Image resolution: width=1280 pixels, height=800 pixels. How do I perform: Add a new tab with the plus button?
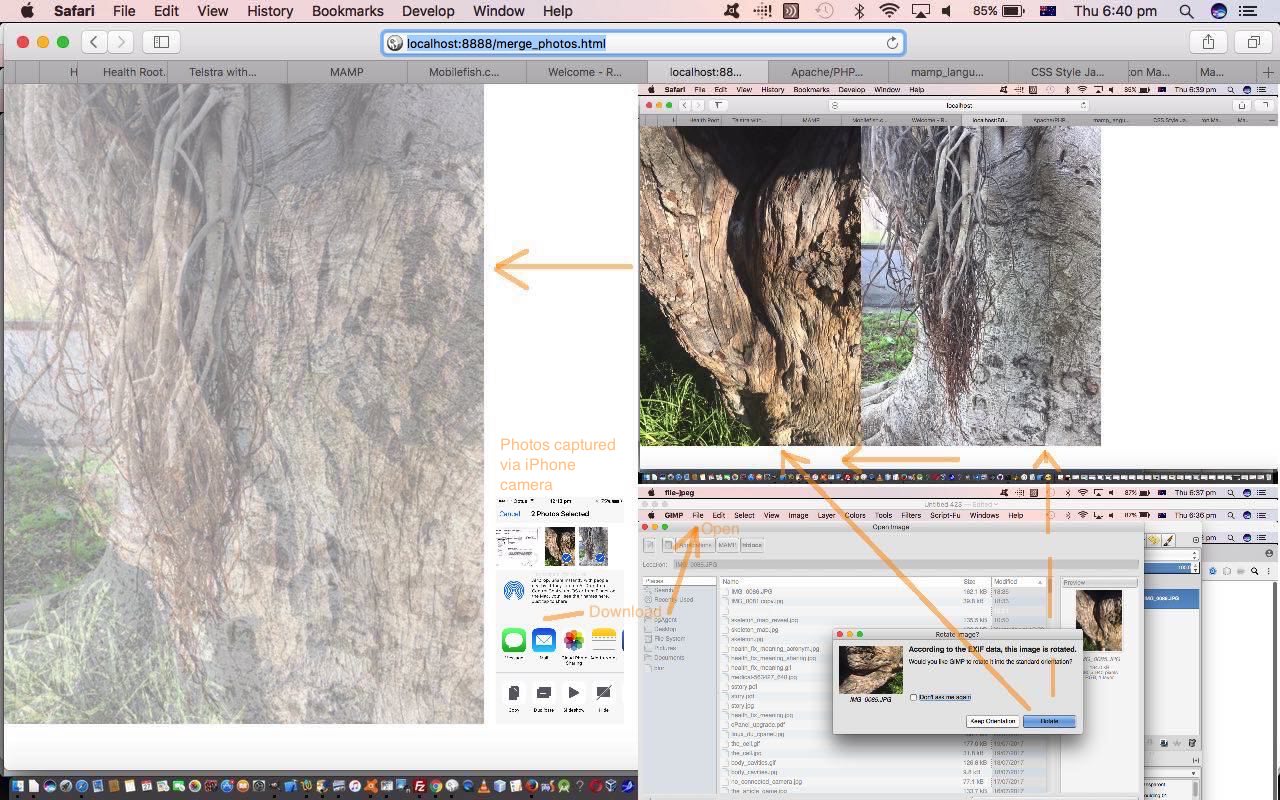coord(1267,72)
